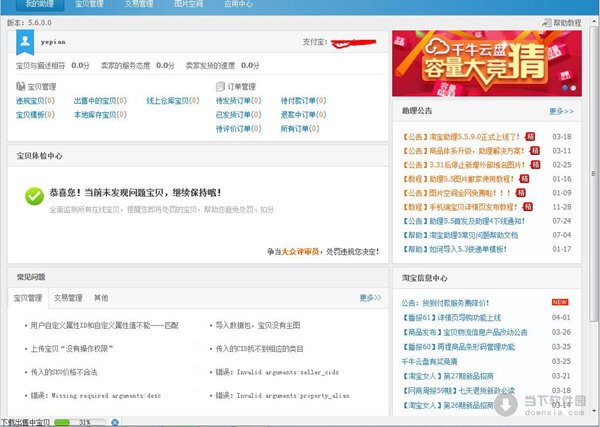Open the 我的助理 top tab
600x427 pixels.
(x=39, y=4)
